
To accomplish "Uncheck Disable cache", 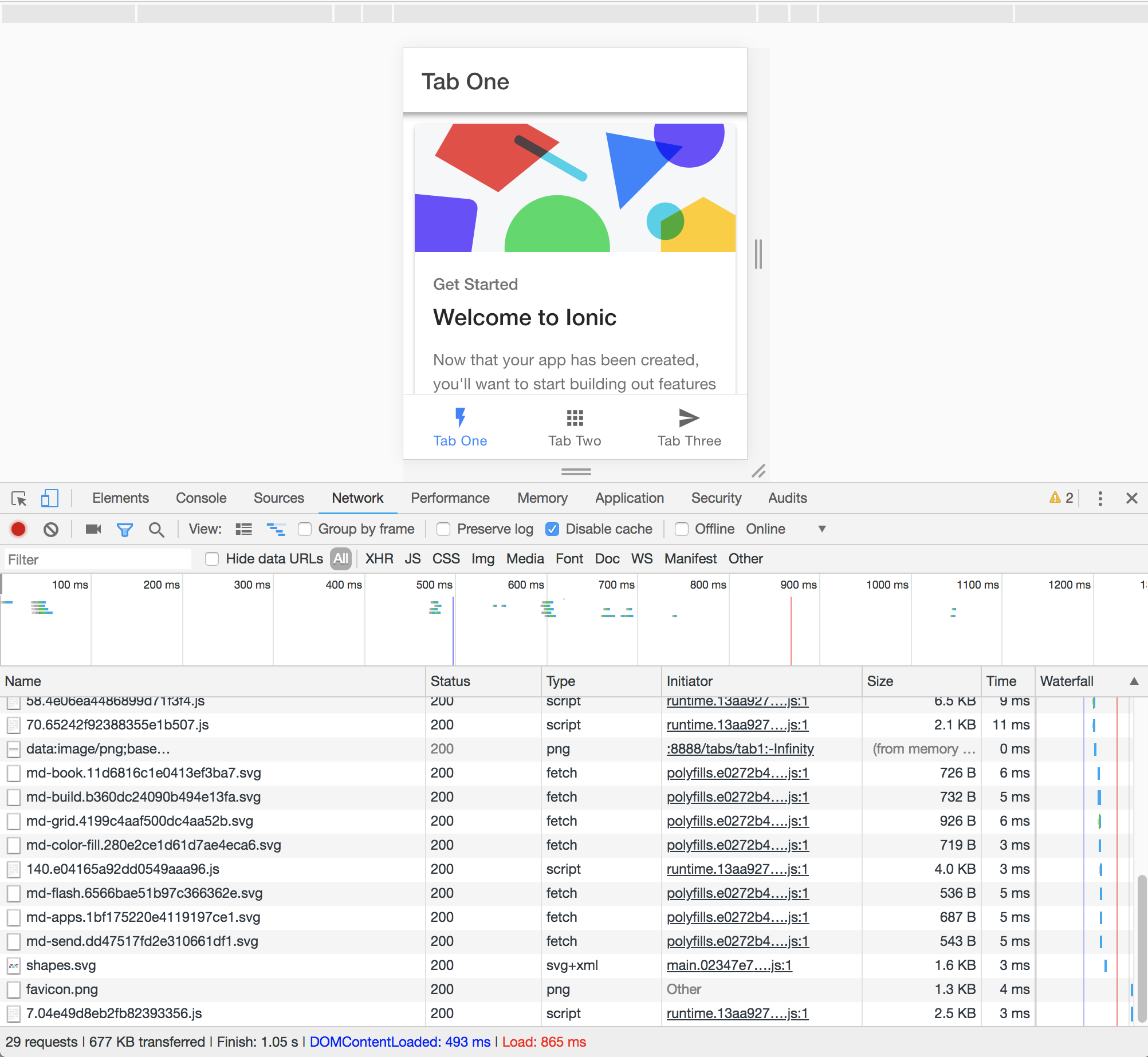I will coord(552,529).
